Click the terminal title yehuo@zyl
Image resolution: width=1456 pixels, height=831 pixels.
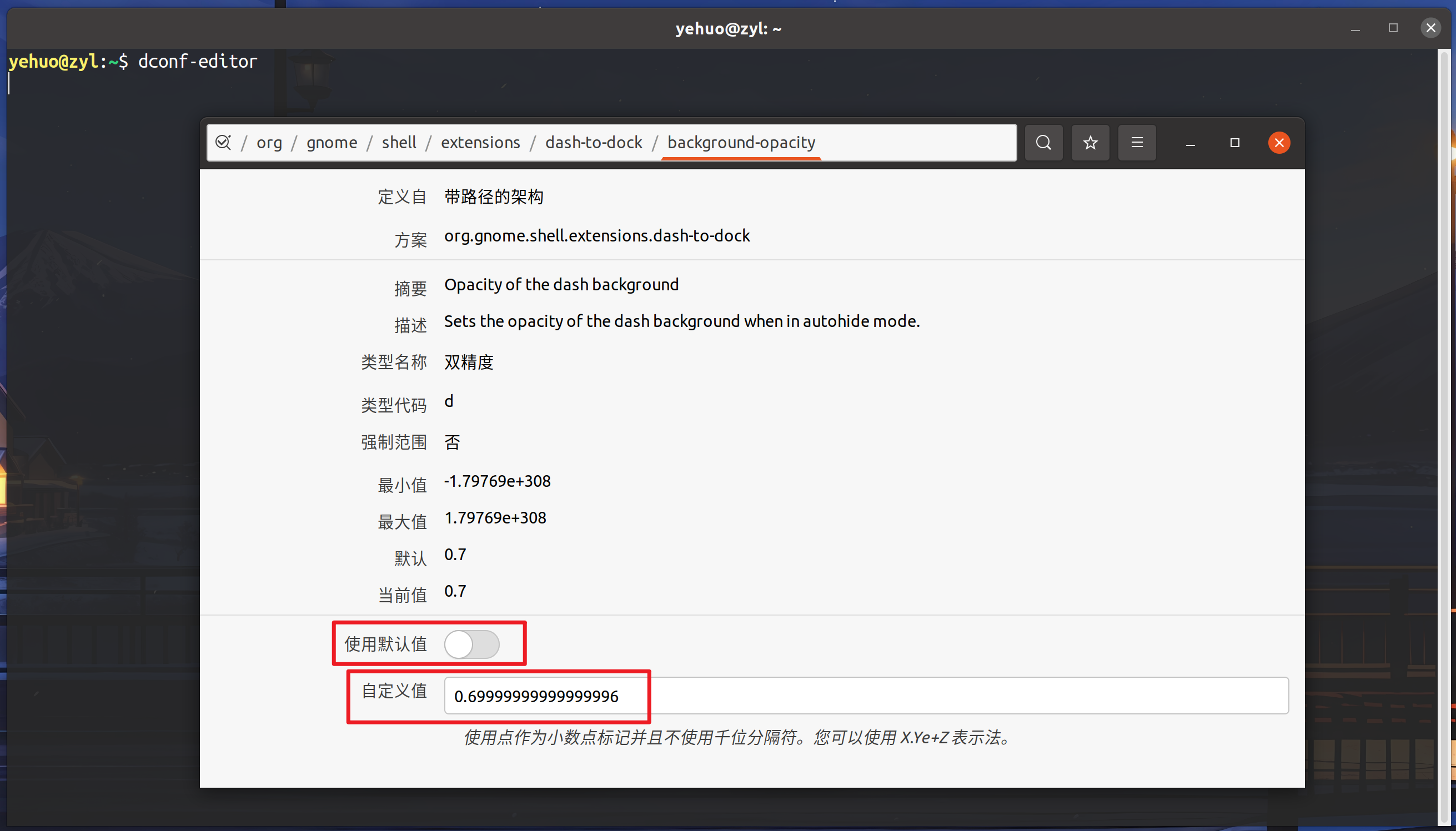(727, 28)
